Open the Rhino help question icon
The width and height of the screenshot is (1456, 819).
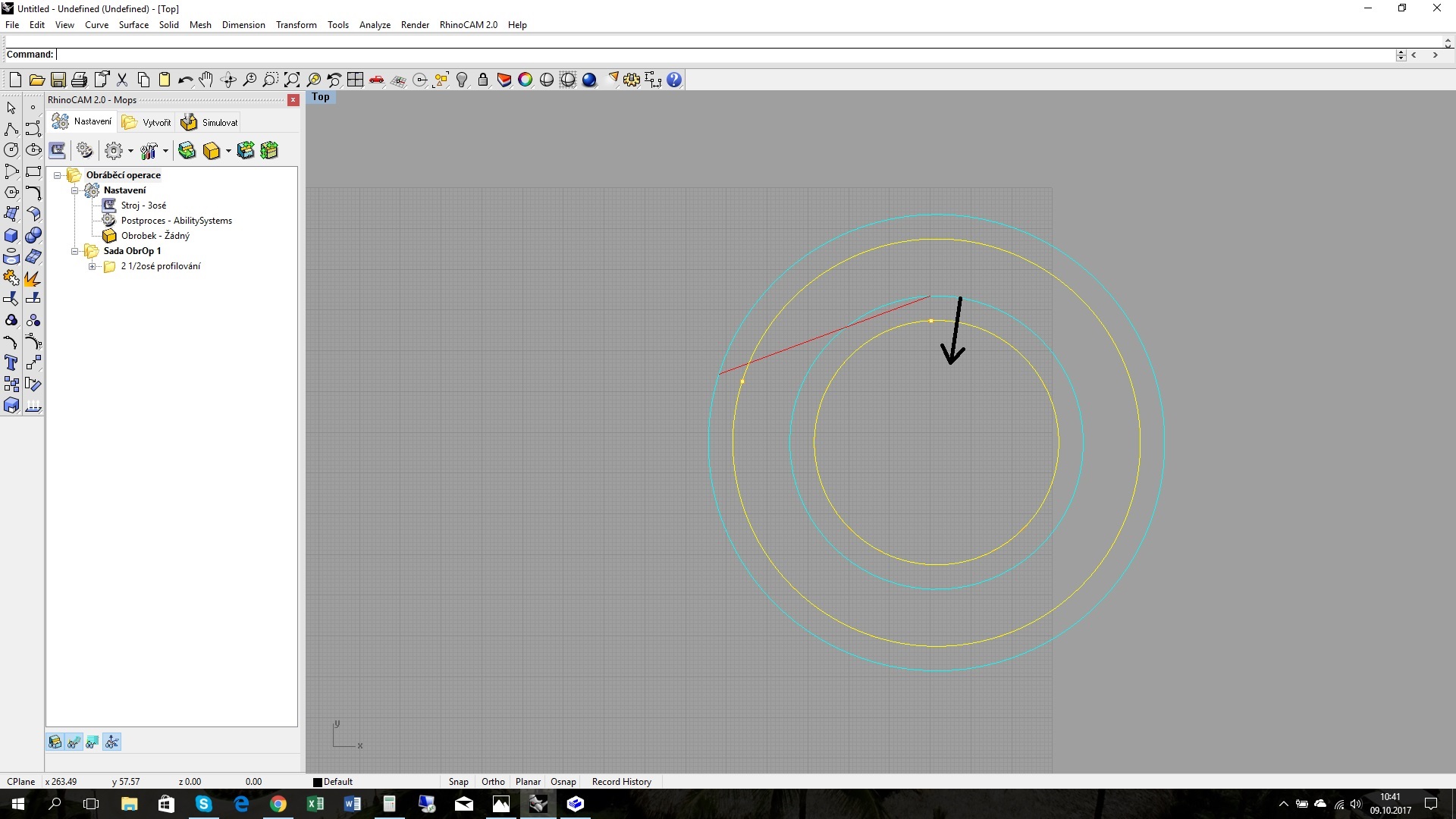[674, 80]
